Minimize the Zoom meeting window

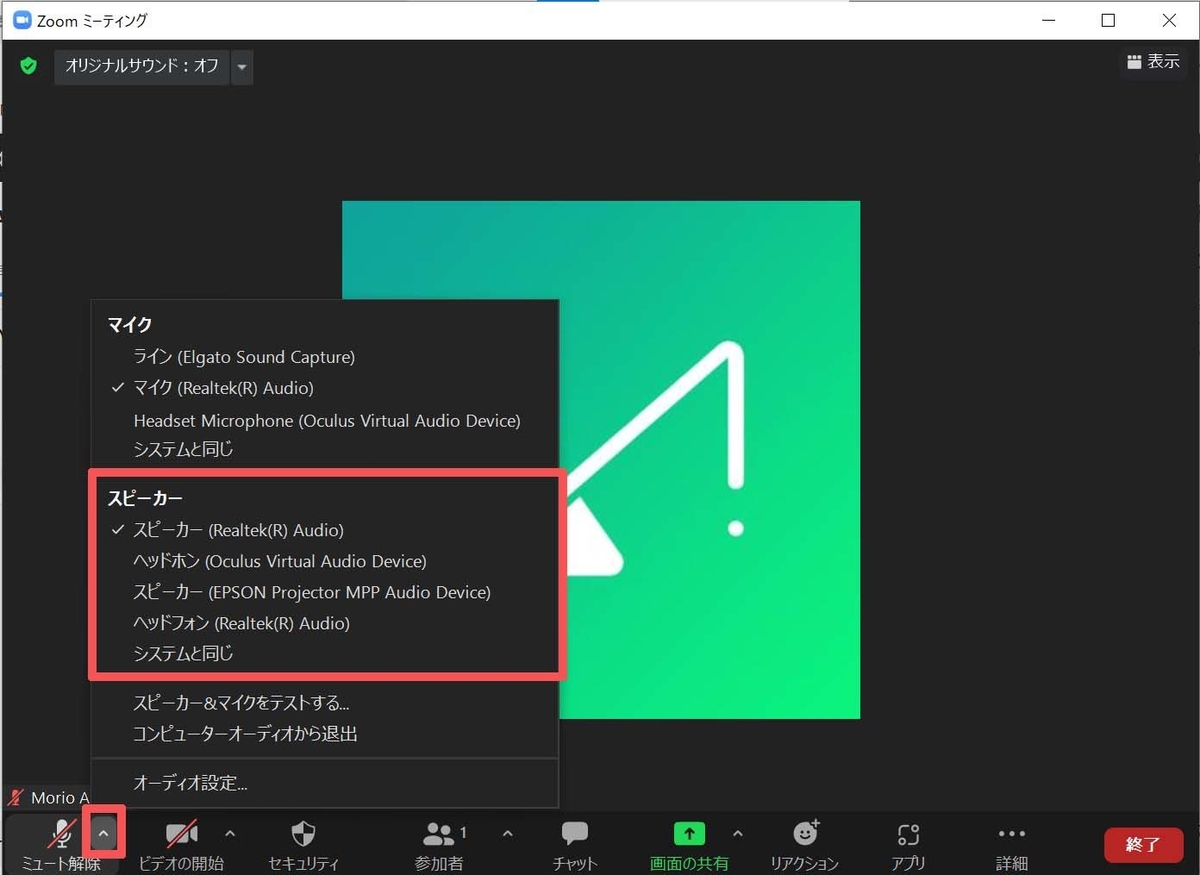tap(1049, 20)
